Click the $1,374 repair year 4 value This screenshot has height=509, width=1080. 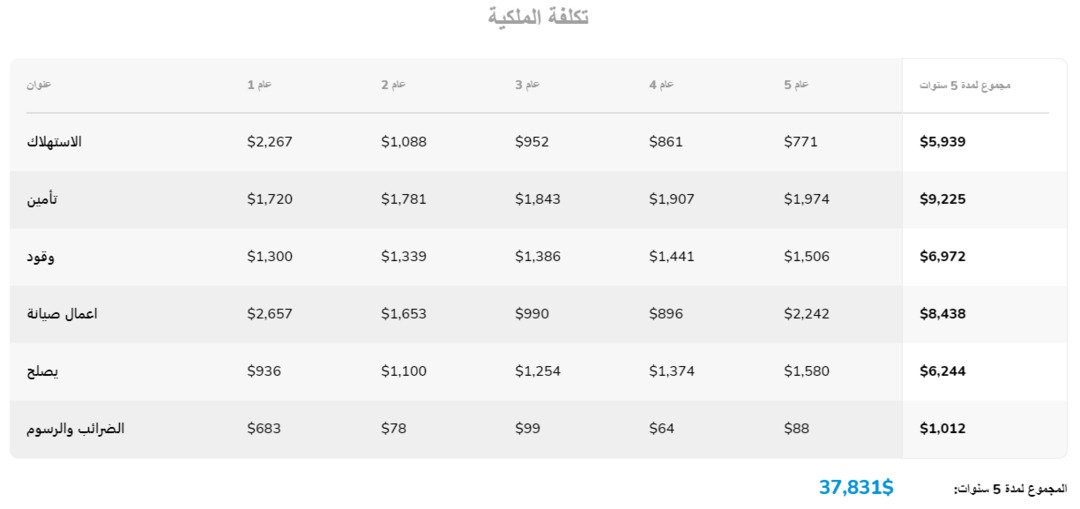(x=672, y=371)
